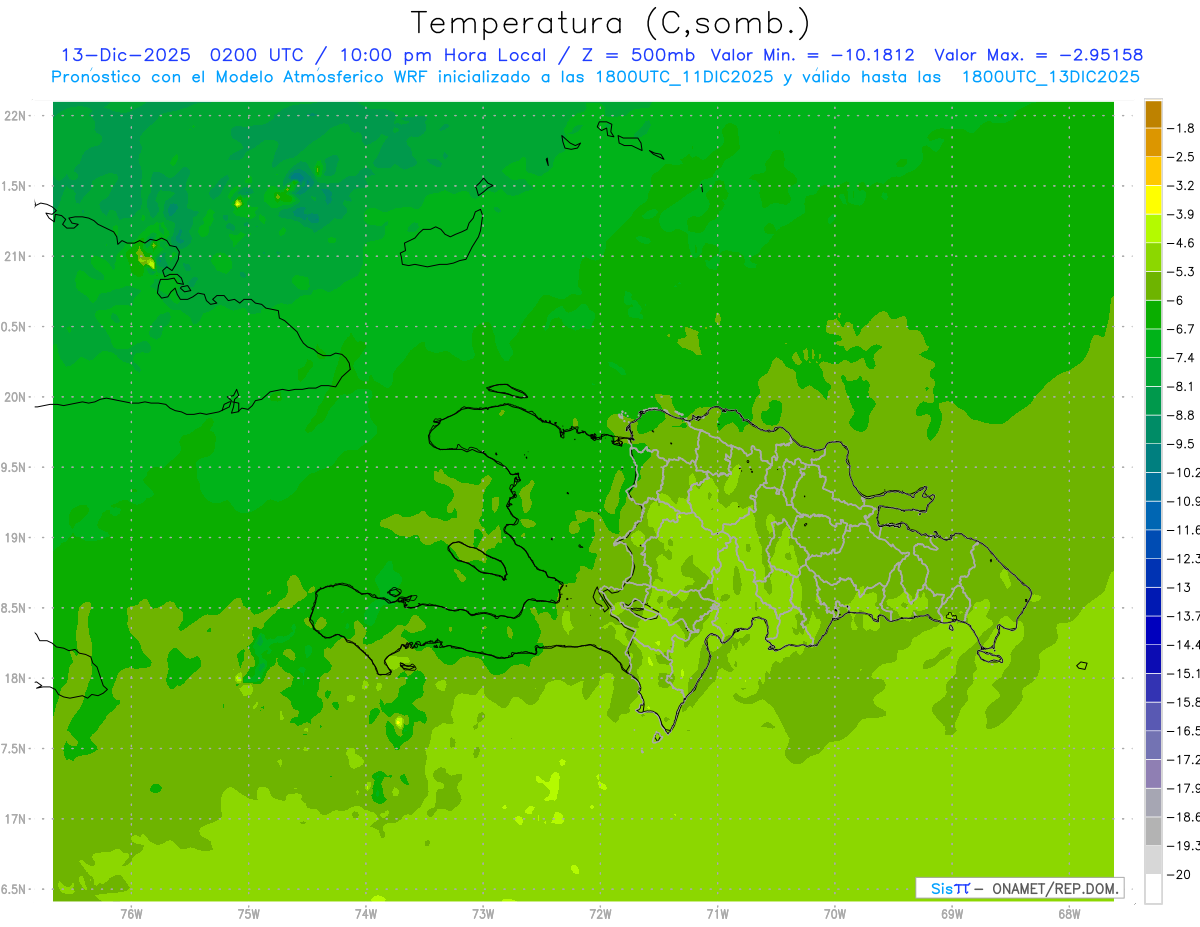Click the "-8.1" colorbar label
Screen dimensions: 1200x927
1180,386
